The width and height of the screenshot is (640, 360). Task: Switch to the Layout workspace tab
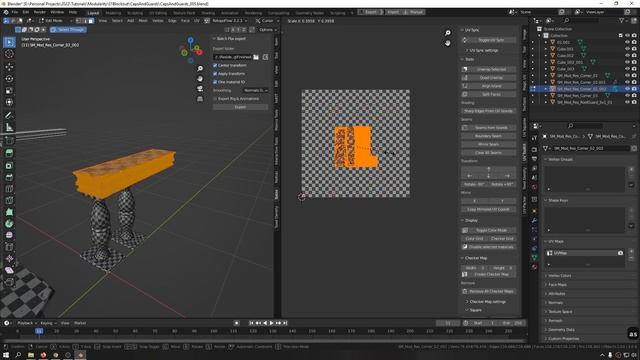[93, 13]
